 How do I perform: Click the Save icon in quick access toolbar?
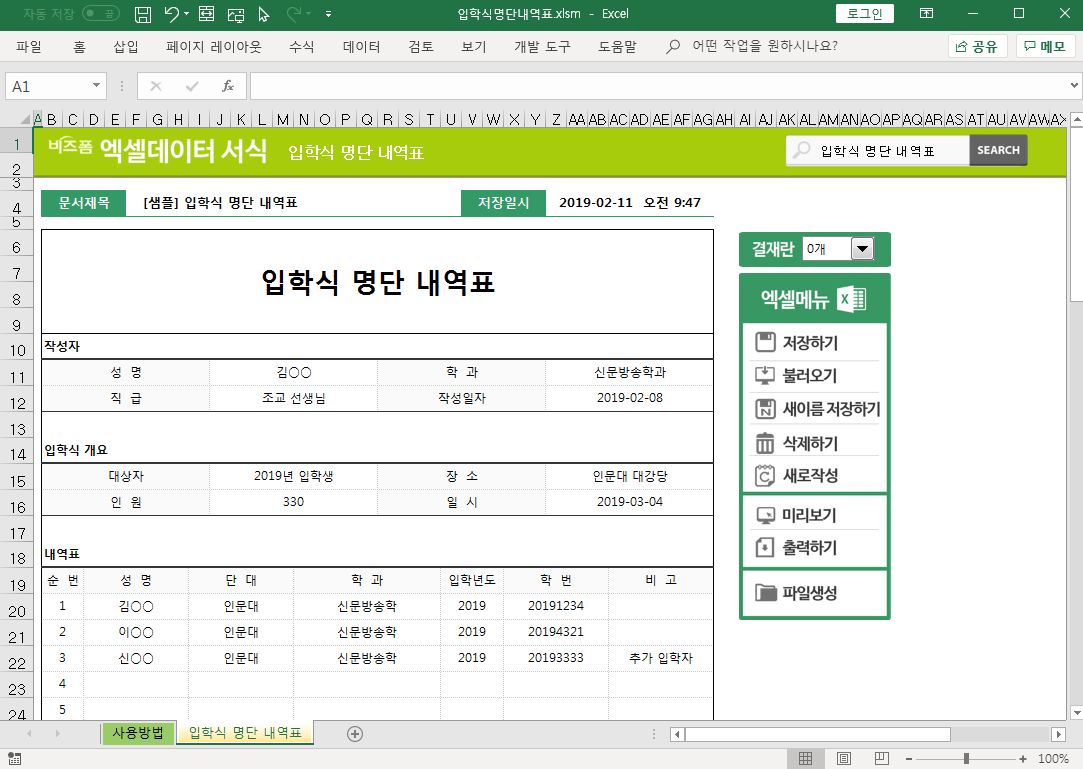point(143,14)
